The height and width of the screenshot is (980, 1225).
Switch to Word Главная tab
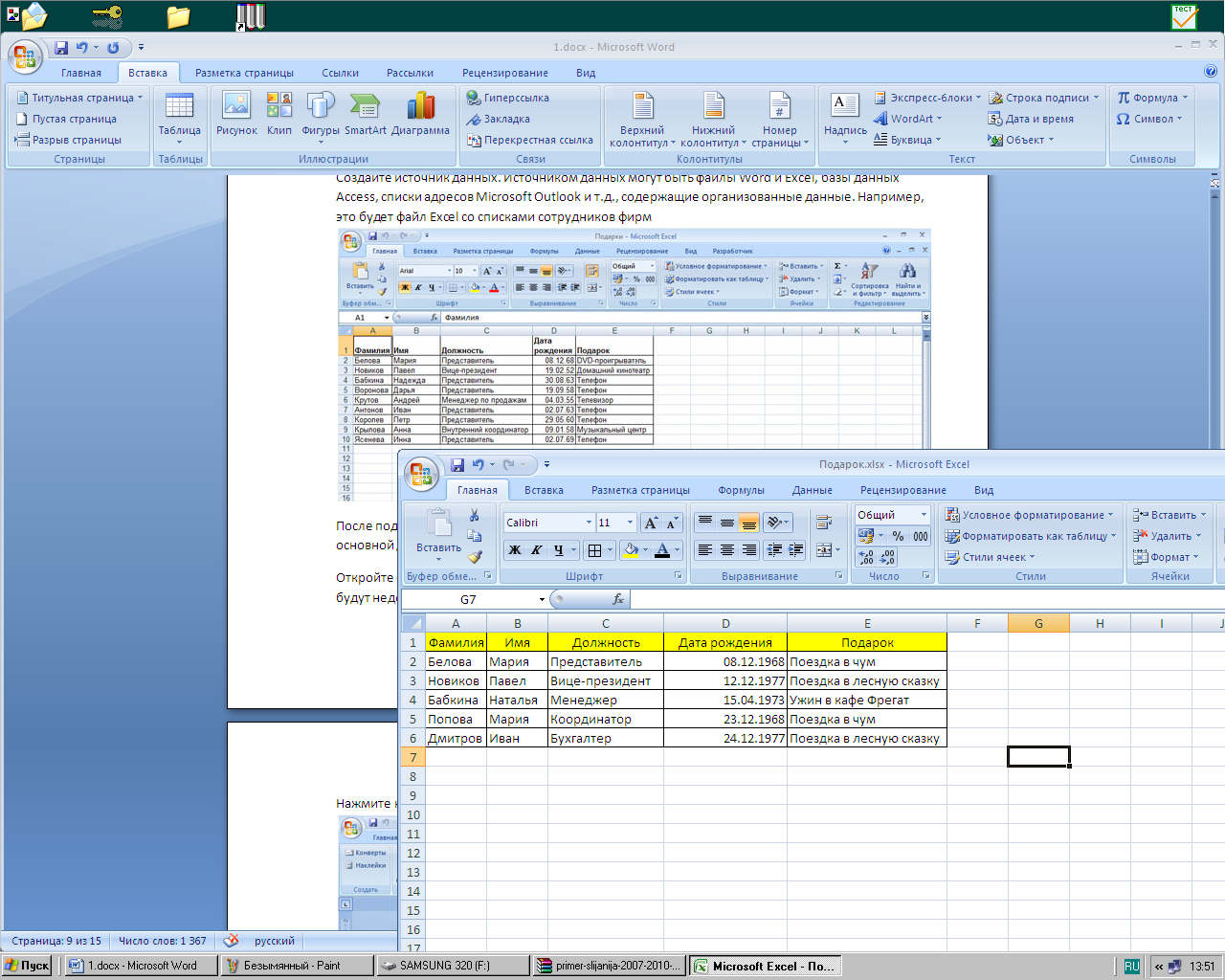click(x=81, y=73)
